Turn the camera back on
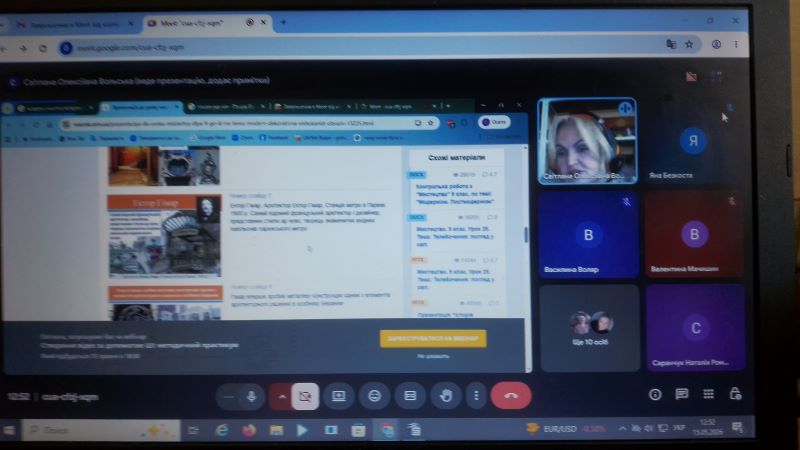This screenshot has height=450, width=800. click(305, 396)
